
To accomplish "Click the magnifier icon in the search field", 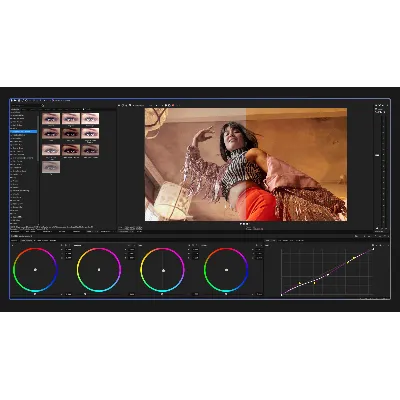I will coord(43,106).
